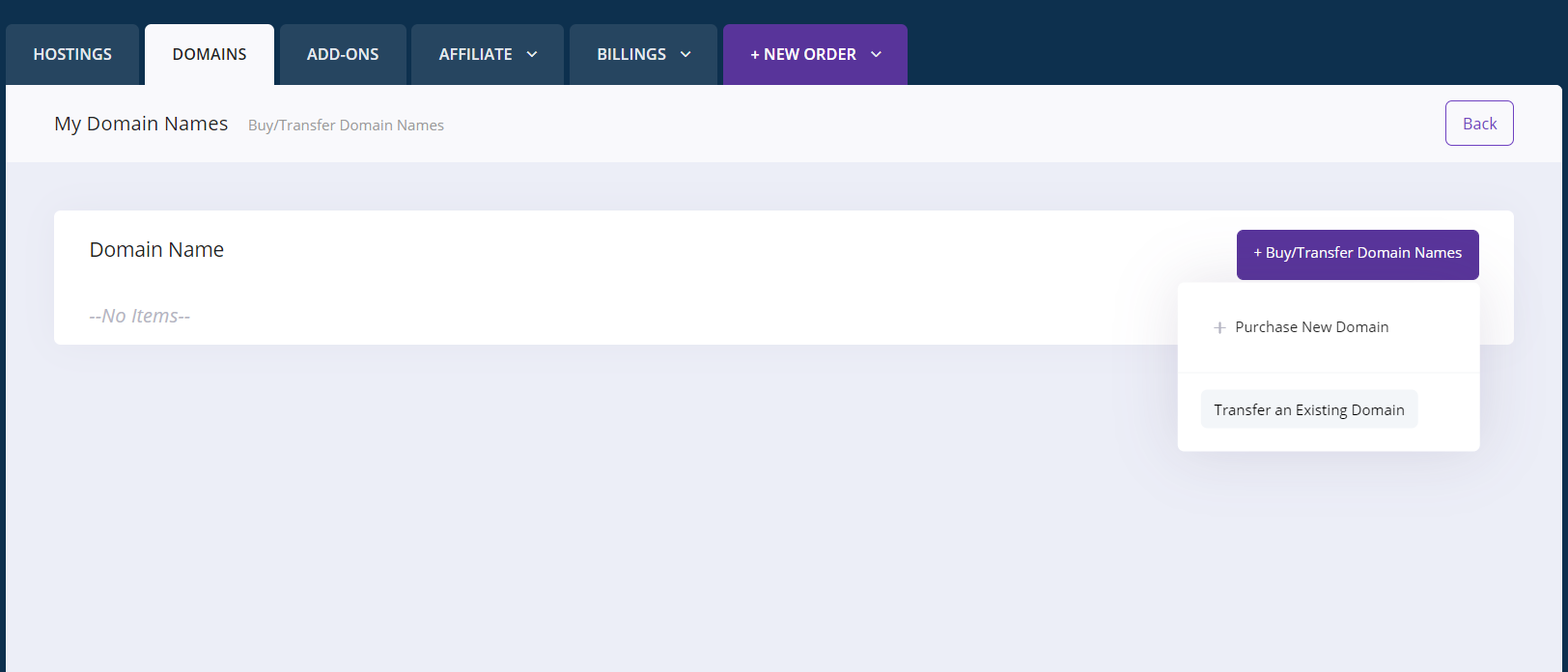Image resolution: width=1568 pixels, height=672 pixels.
Task: Open the HOSTINGS tab
Action: coord(72,54)
